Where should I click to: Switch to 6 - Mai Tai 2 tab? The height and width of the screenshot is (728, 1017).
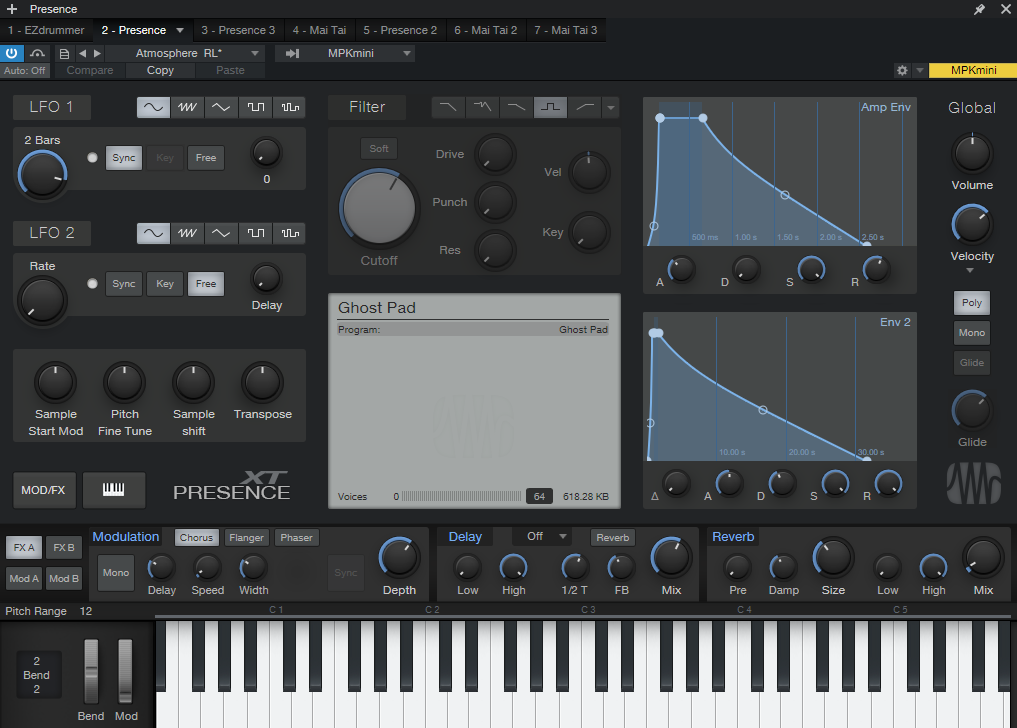pos(486,30)
